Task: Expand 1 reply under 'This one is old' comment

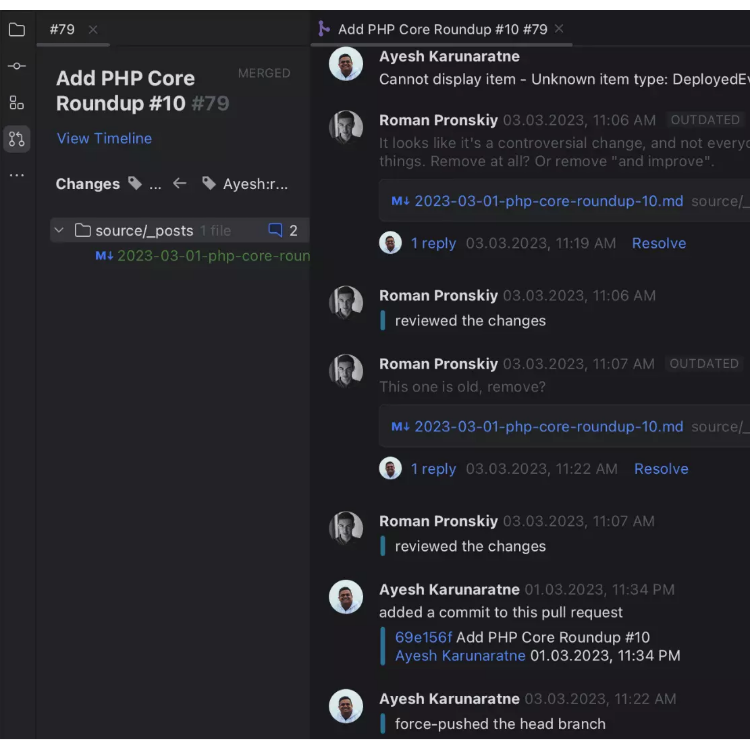Action: [433, 469]
